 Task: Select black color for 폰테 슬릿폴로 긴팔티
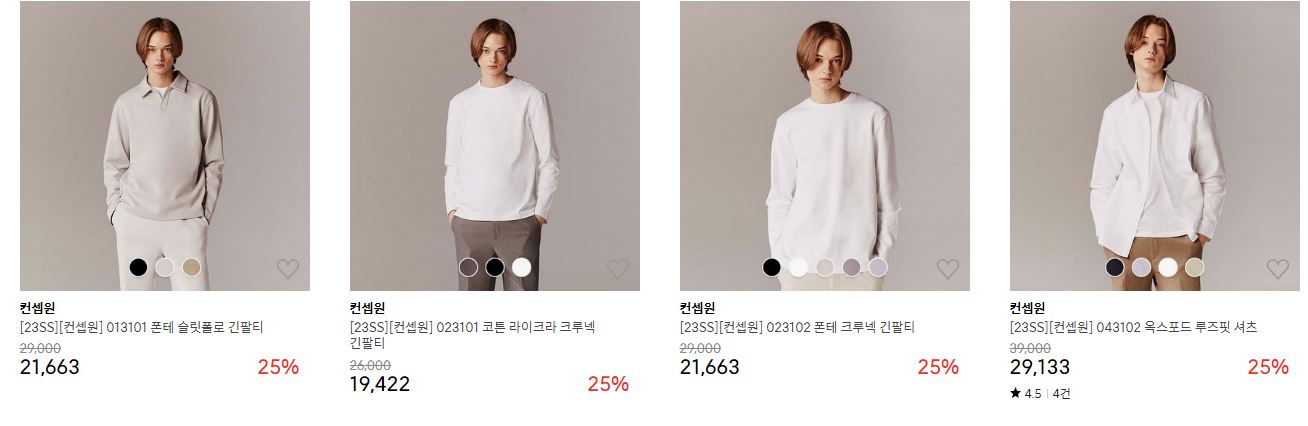click(138, 267)
